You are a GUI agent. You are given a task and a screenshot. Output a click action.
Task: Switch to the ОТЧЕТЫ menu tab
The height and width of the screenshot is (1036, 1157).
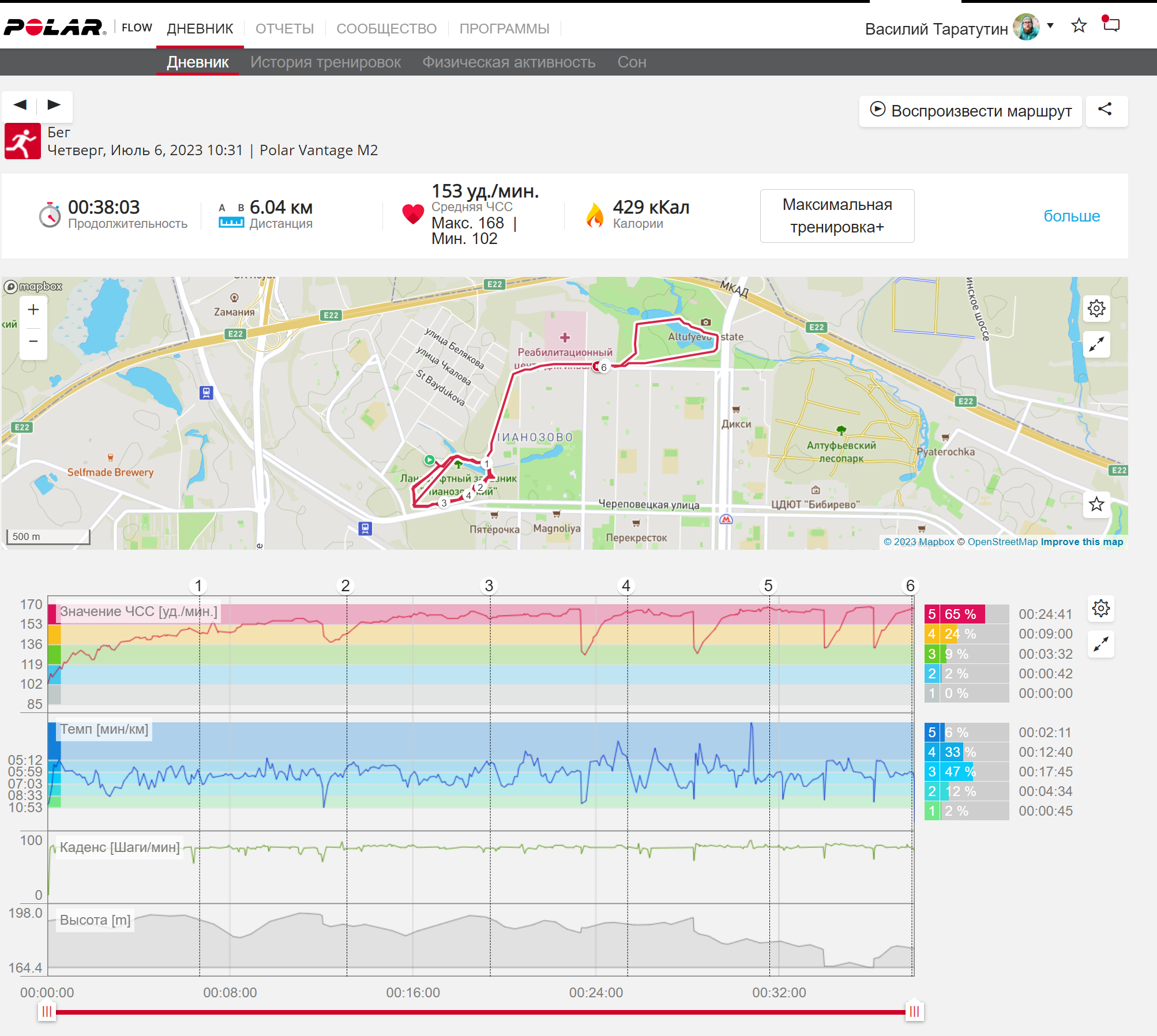pyautogui.click(x=284, y=28)
